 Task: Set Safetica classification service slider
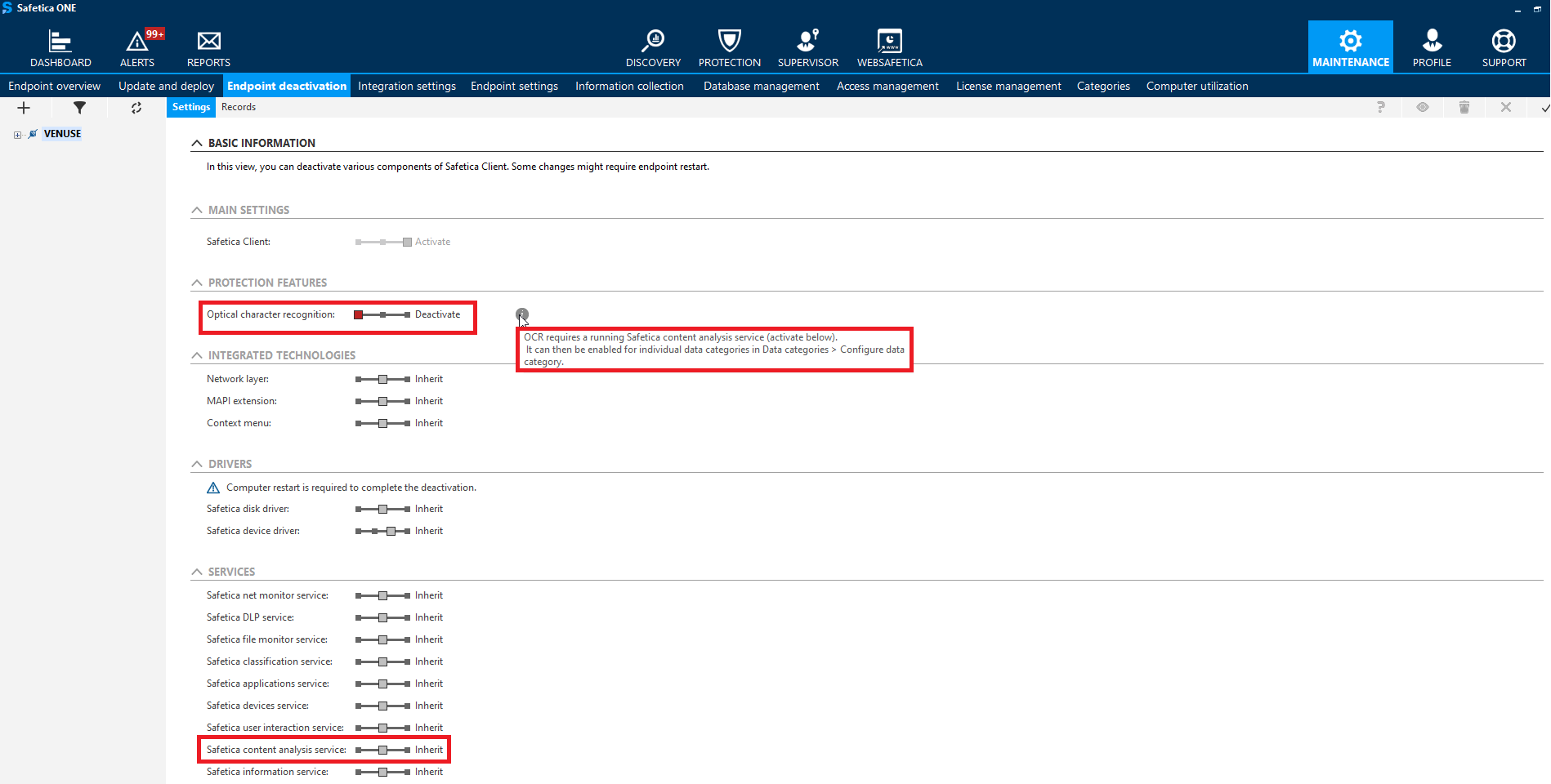382,661
